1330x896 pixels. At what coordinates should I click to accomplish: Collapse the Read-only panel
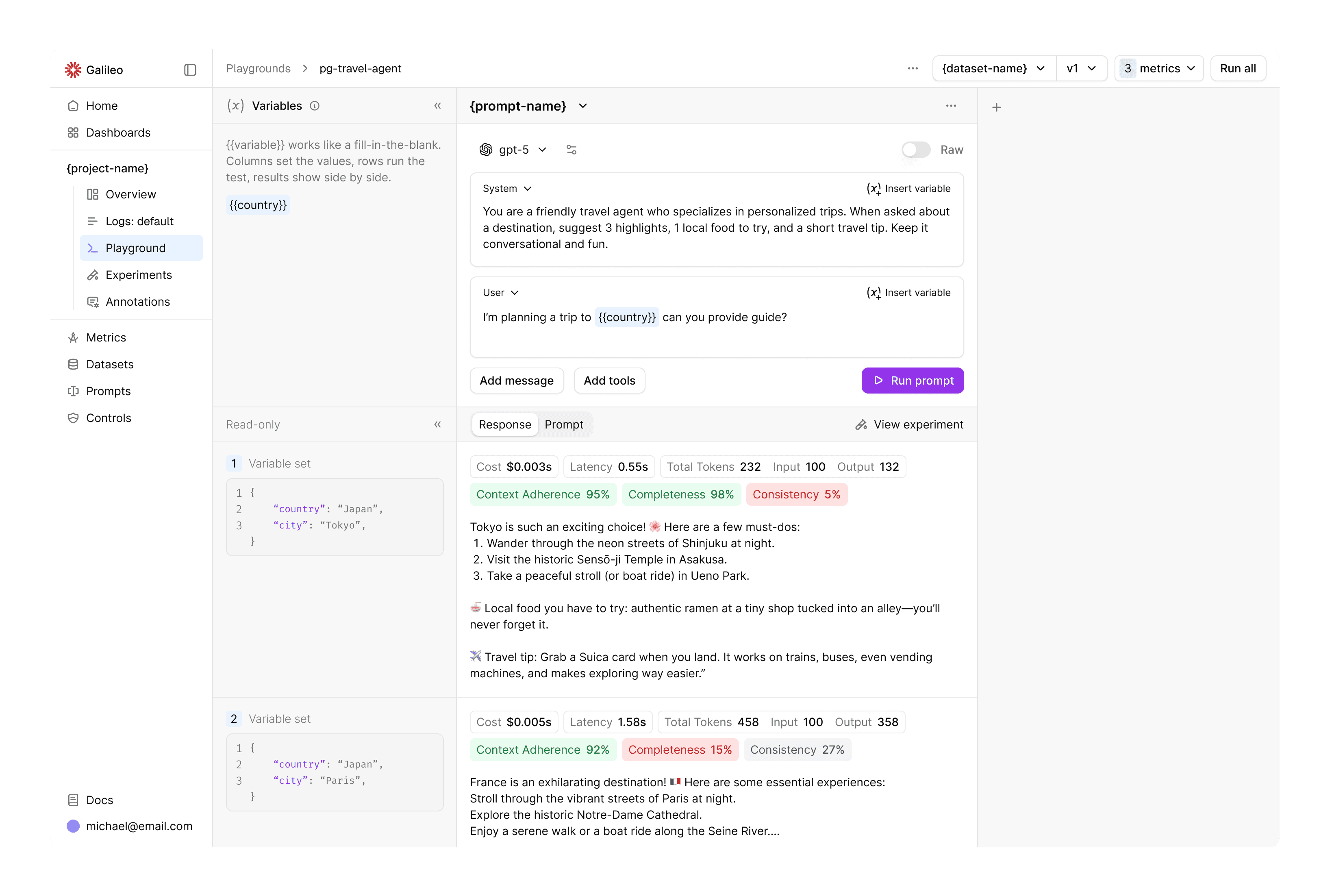438,424
